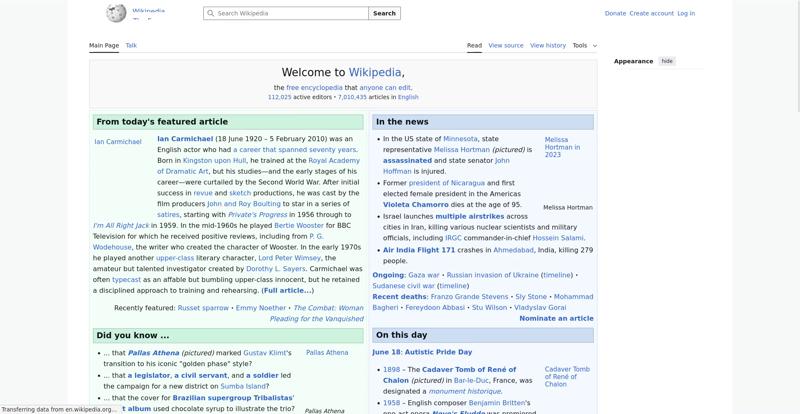The image size is (800, 414).
Task: Click Nominate an article link
Action: pyautogui.click(x=556, y=318)
